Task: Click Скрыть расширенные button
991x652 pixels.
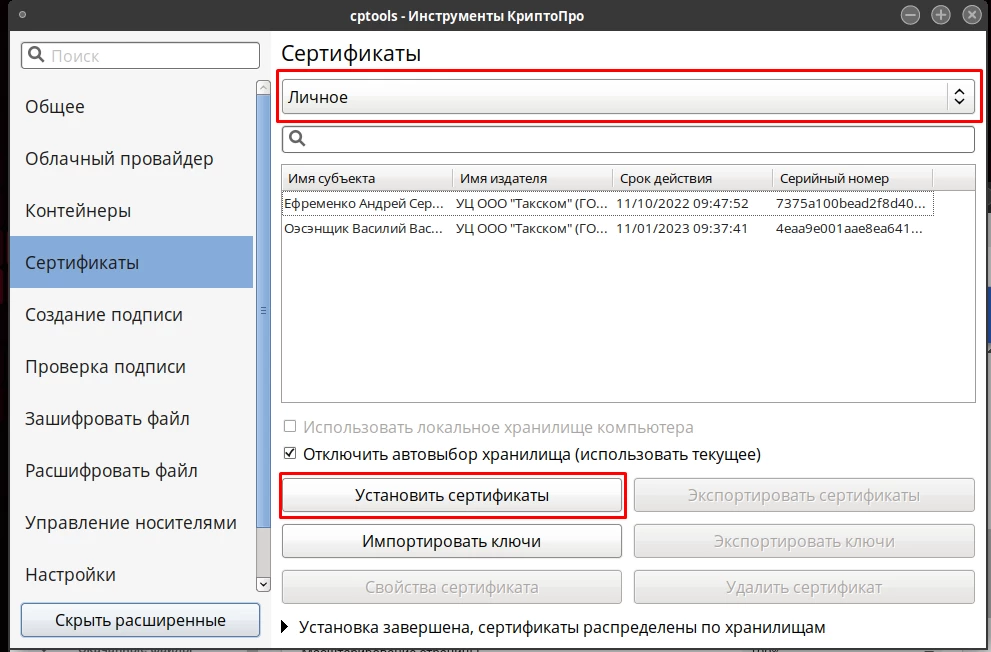Action: (x=140, y=620)
